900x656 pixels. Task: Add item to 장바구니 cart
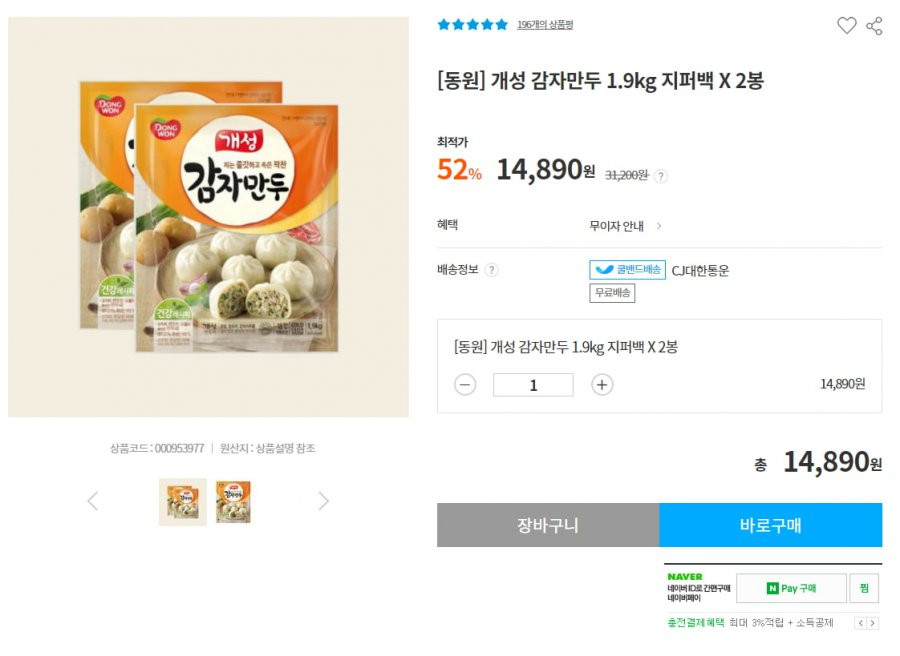(x=548, y=525)
